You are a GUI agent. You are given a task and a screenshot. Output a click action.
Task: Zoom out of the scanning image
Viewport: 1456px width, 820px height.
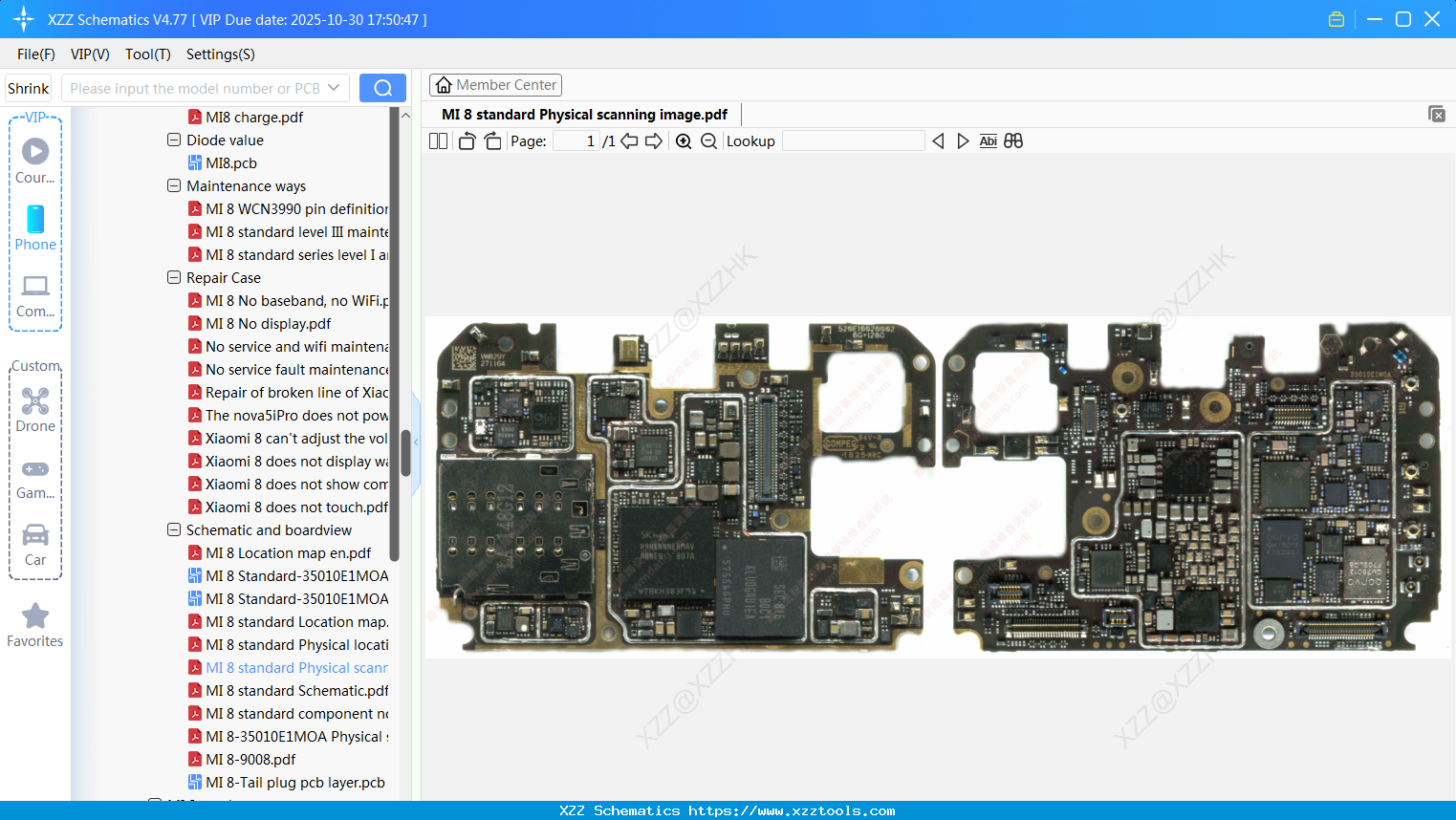coord(708,140)
